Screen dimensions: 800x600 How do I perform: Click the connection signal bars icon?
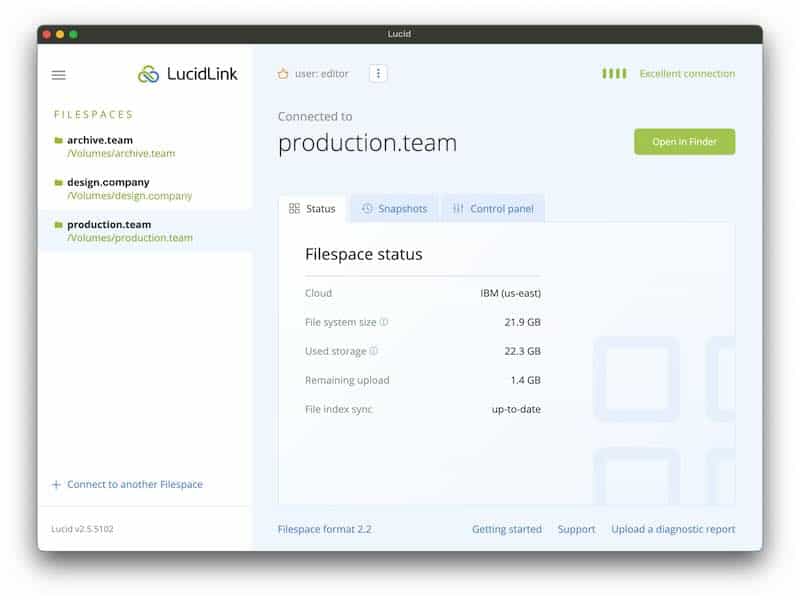click(x=614, y=74)
